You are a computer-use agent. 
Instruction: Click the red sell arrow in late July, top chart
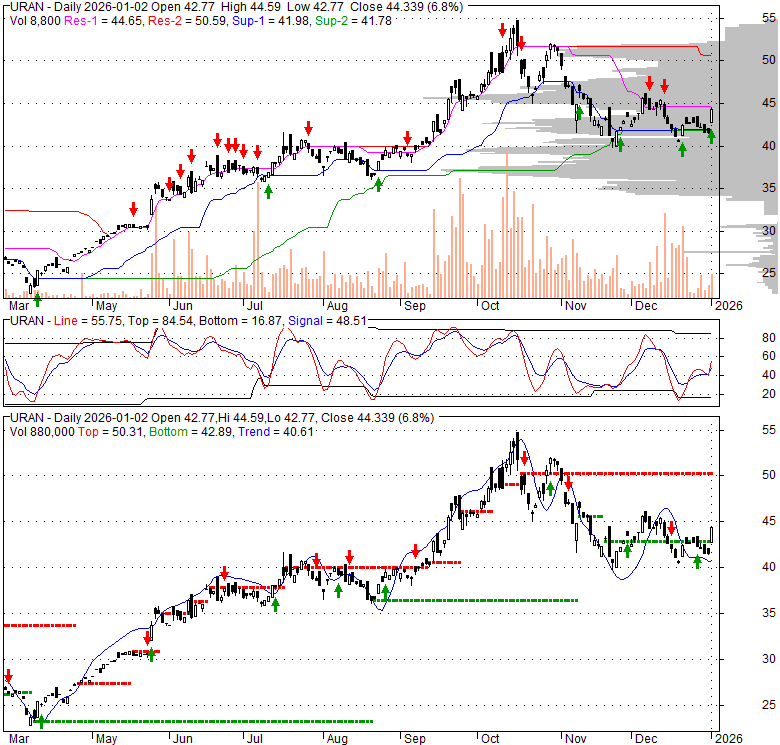[308, 128]
